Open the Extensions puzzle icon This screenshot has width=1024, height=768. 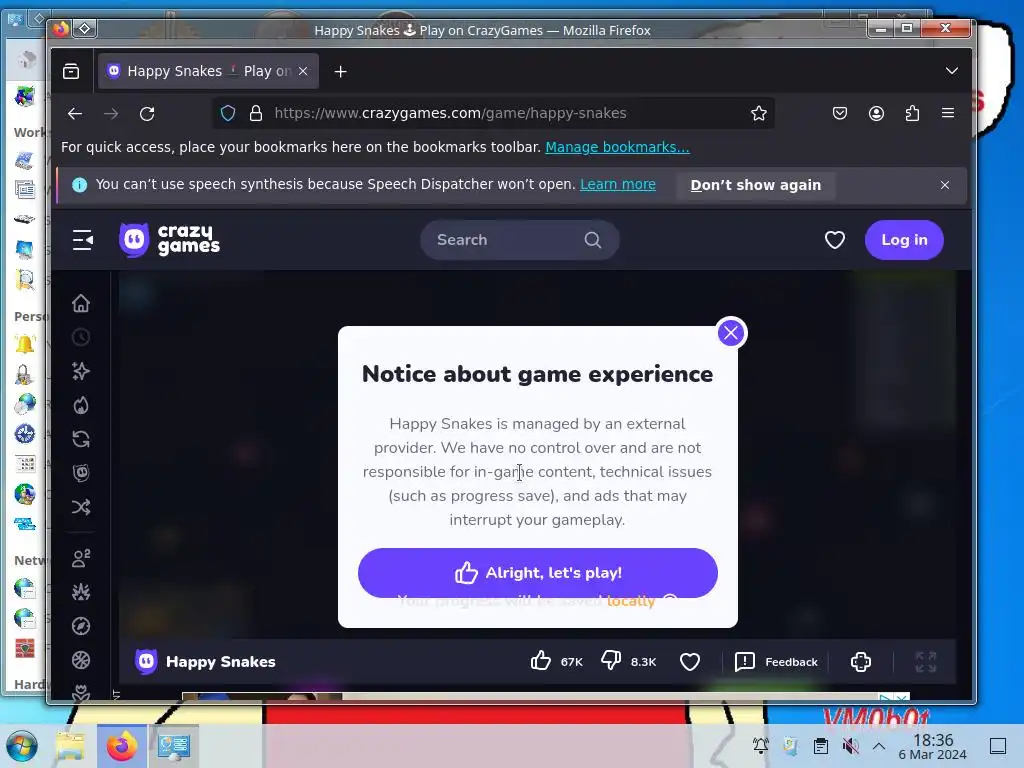point(912,114)
